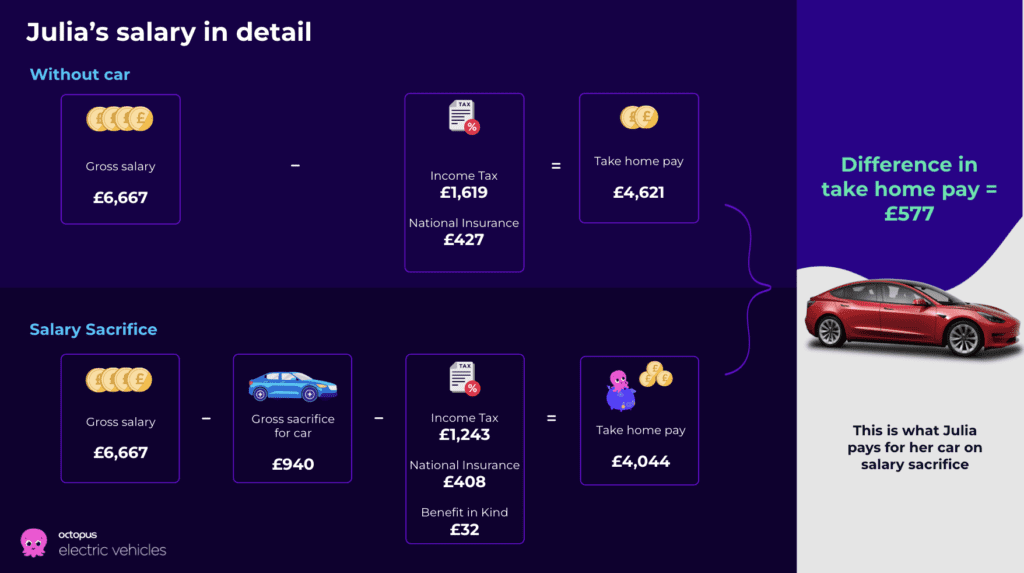Click the tax document icon in the Salary Sacrifice section

[465, 378]
